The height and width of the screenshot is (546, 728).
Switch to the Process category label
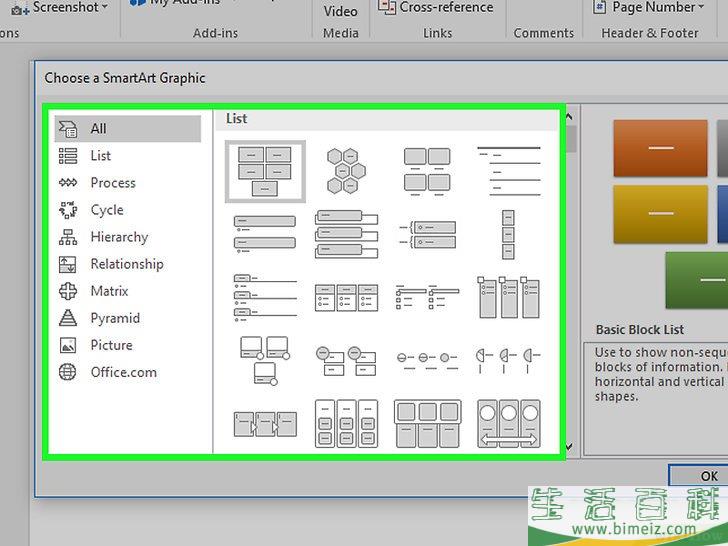(x=113, y=183)
